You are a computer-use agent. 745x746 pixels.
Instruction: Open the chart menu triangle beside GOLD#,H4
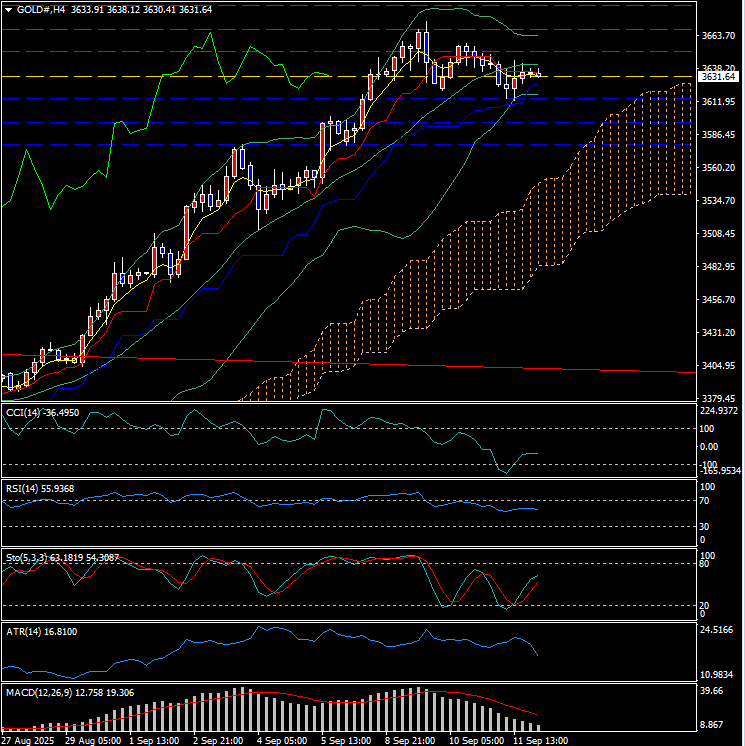[x=9, y=10]
